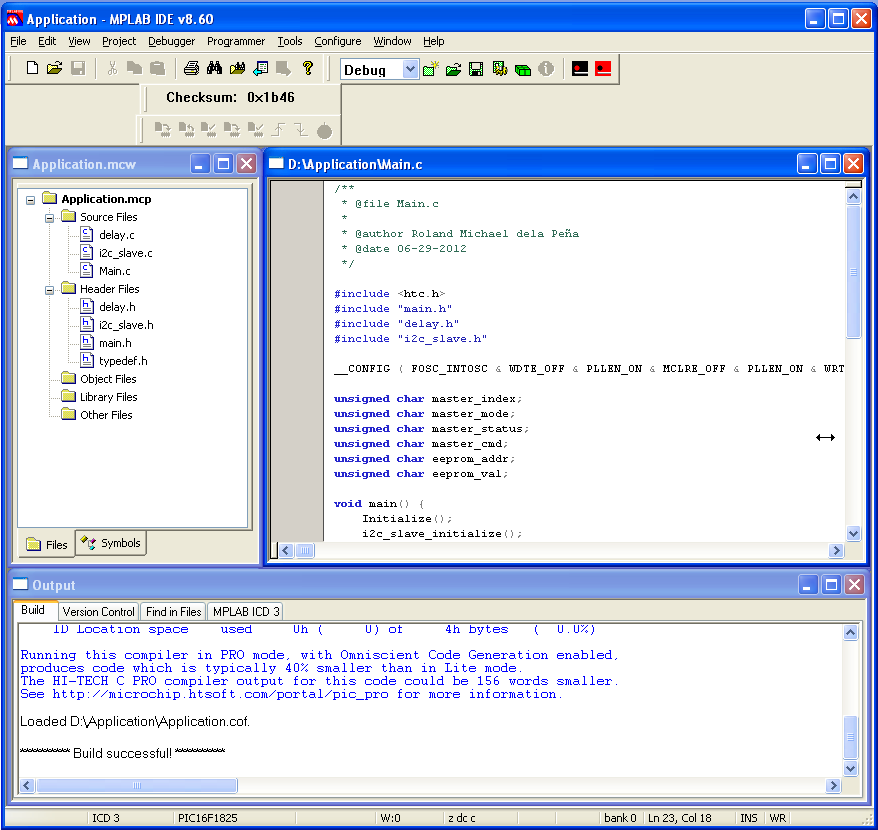
Task: Click the Paste clipboard icon
Action: pyautogui.click(x=158, y=68)
